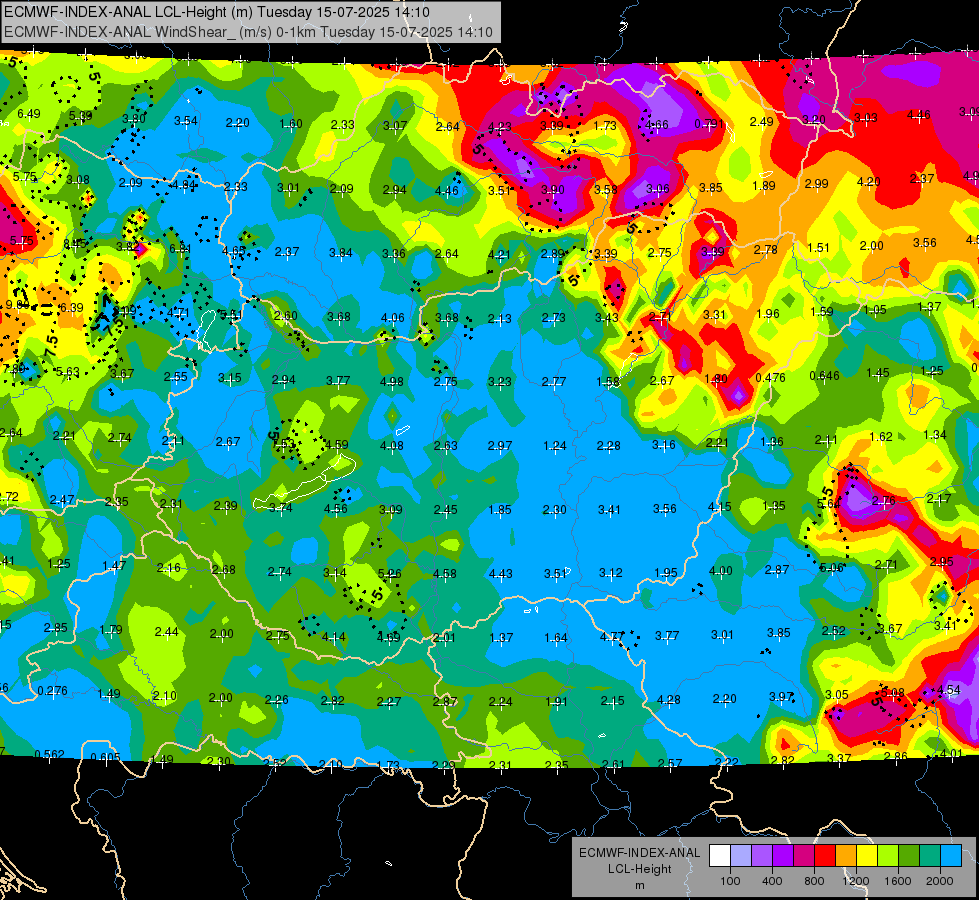
Task: Click the red legend swatch
Action: coord(825,856)
